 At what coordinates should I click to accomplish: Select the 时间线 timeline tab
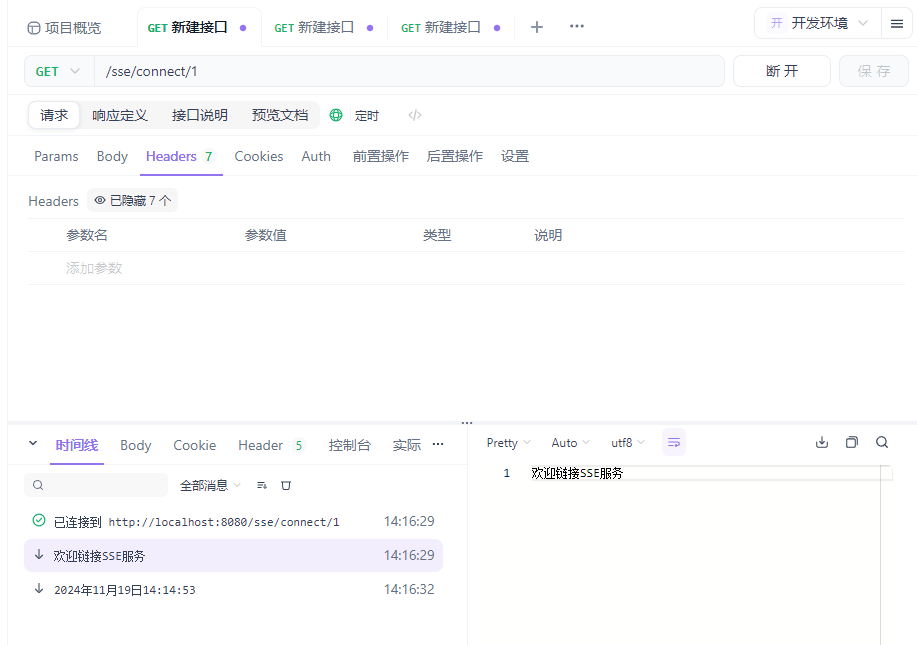click(77, 446)
